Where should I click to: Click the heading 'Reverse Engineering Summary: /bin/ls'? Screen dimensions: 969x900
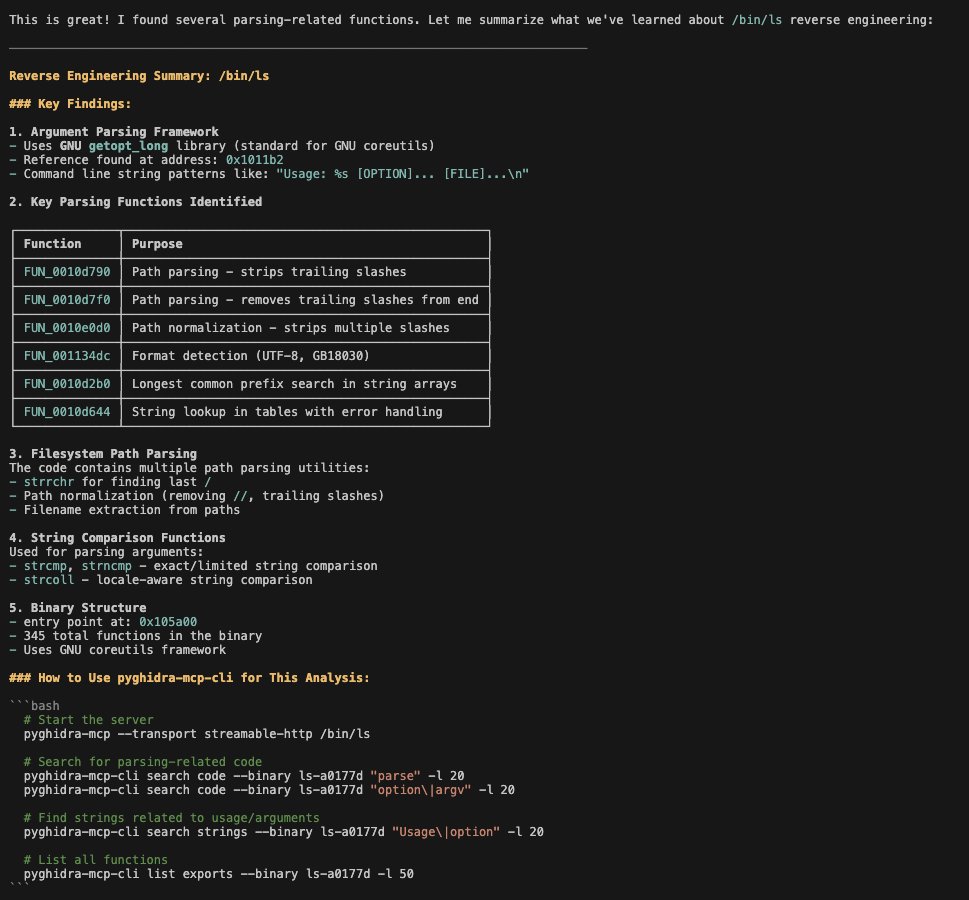[139, 76]
